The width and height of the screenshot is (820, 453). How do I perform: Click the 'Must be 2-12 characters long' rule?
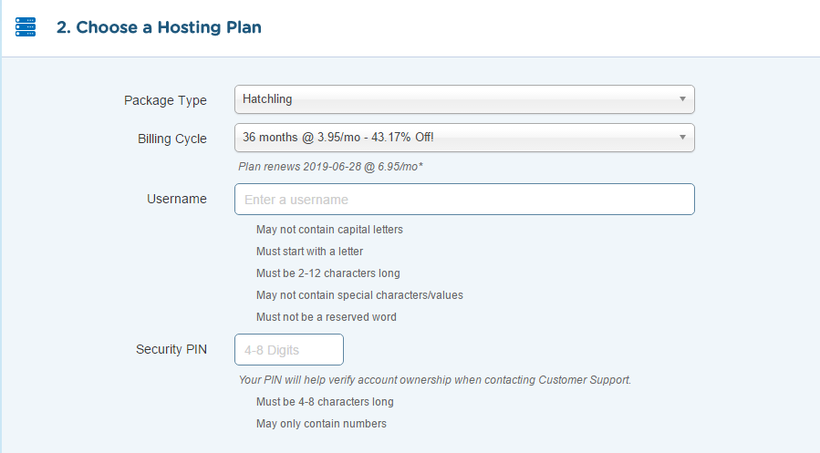click(x=328, y=274)
